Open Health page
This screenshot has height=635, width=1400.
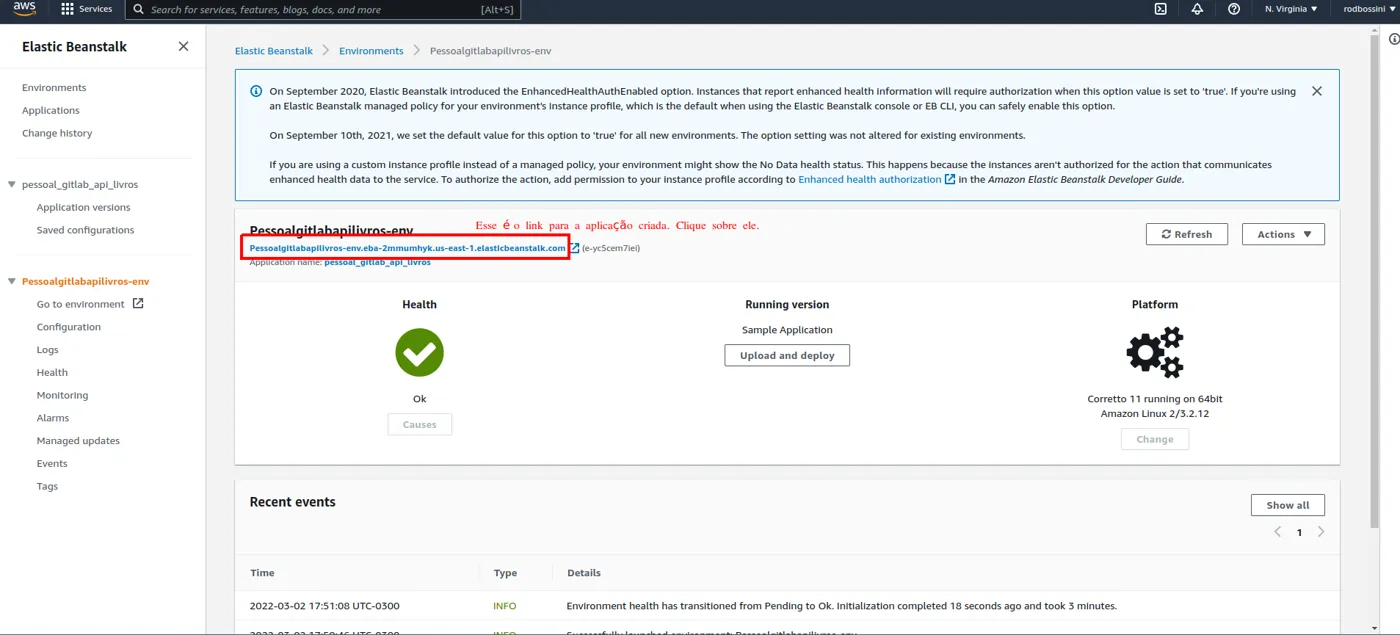(52, 372)
